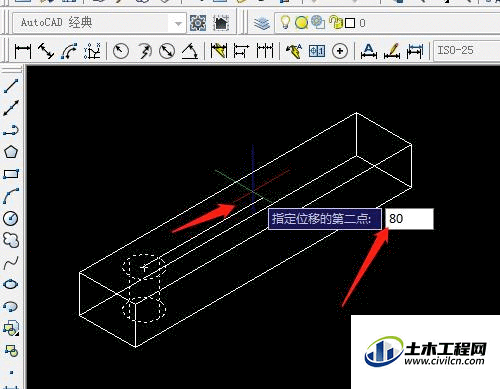Toggle layer freeze sun icon
The height and width of the screenshot is (389, 500).
click(x=302, y=23)
